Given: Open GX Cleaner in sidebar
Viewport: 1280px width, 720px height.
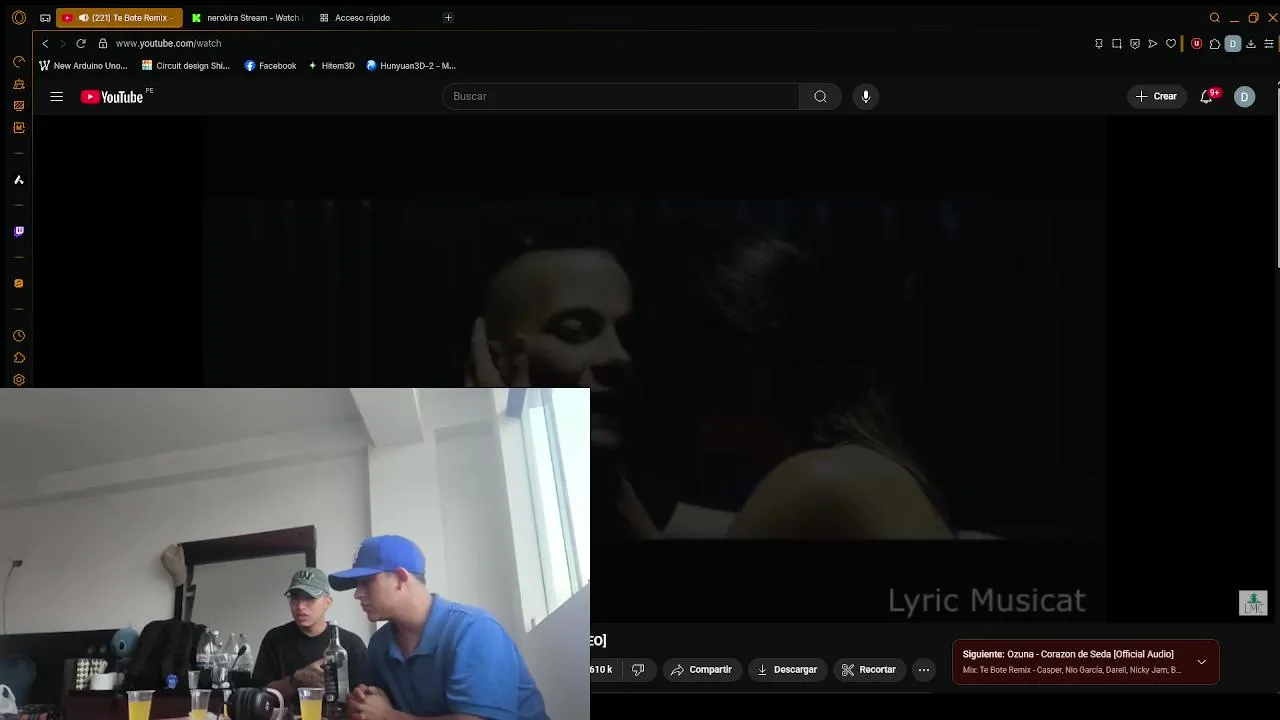Looking at the screenshot, I should 18,84.
